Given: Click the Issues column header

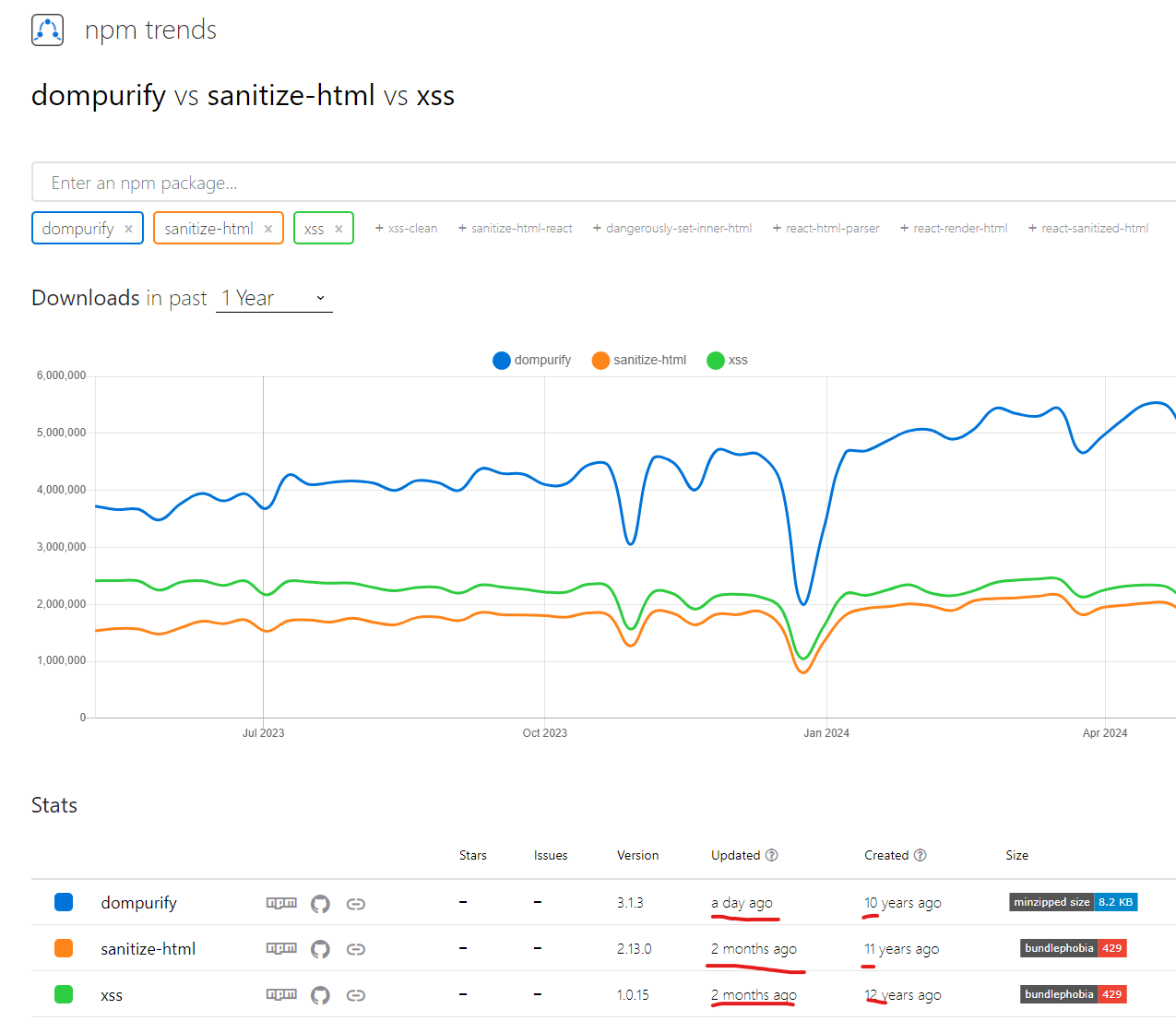Looking at the screenshot, I should [551, 855].
